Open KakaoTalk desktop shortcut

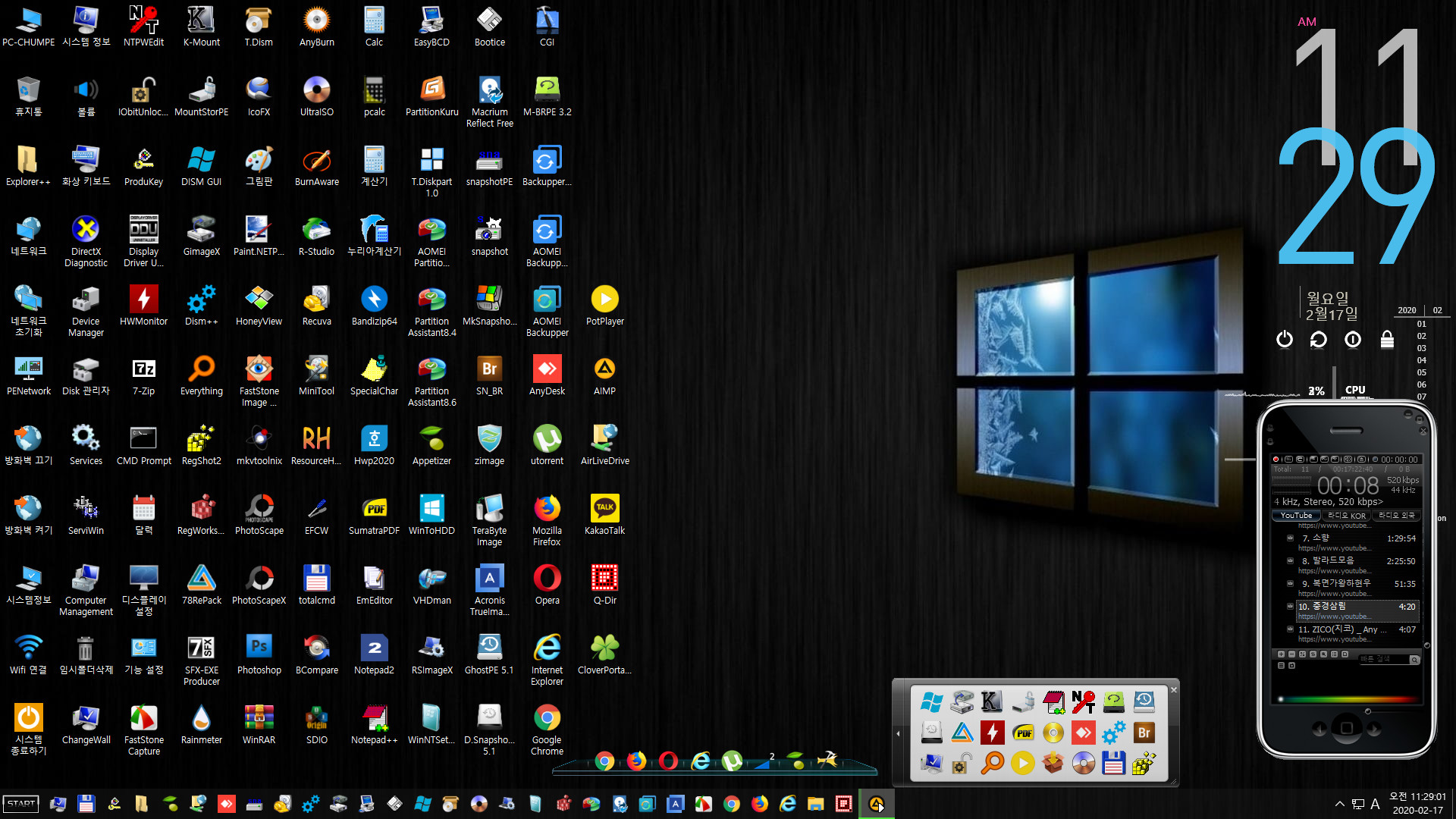point(604,515)
